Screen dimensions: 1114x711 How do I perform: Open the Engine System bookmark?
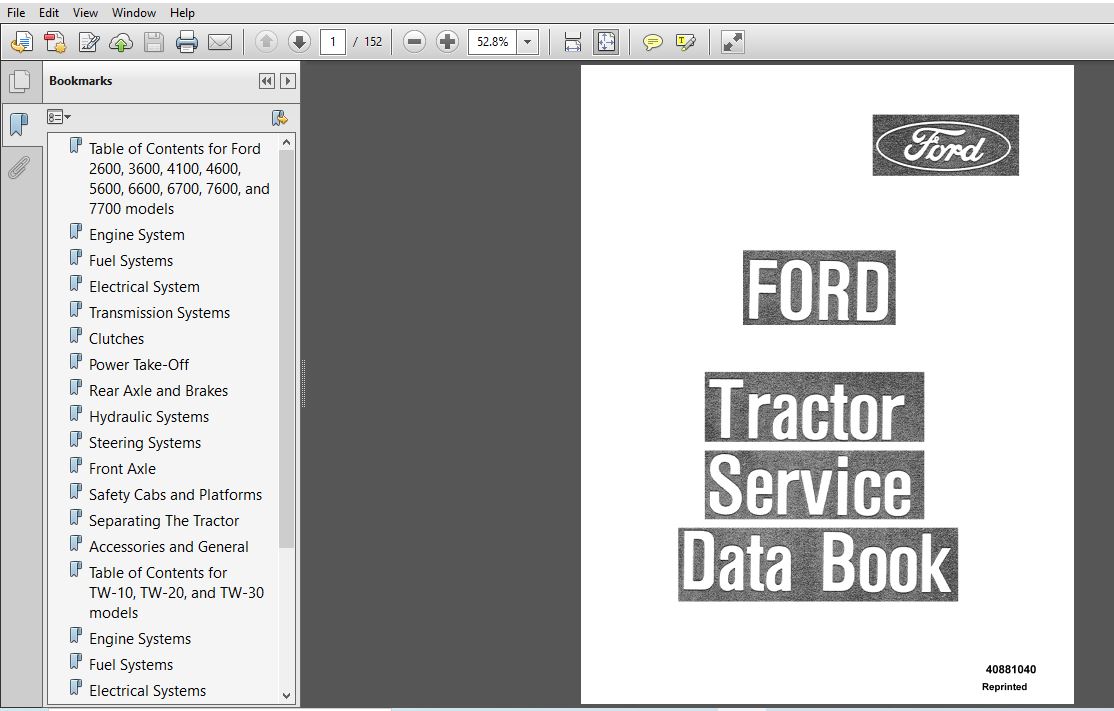pos(136,234)
